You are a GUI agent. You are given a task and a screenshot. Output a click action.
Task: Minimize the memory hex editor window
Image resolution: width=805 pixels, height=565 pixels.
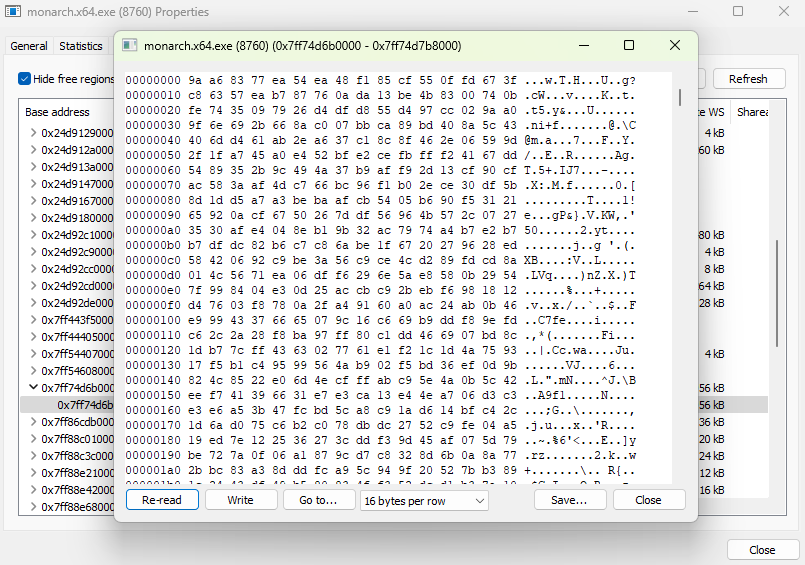[582, 45]
